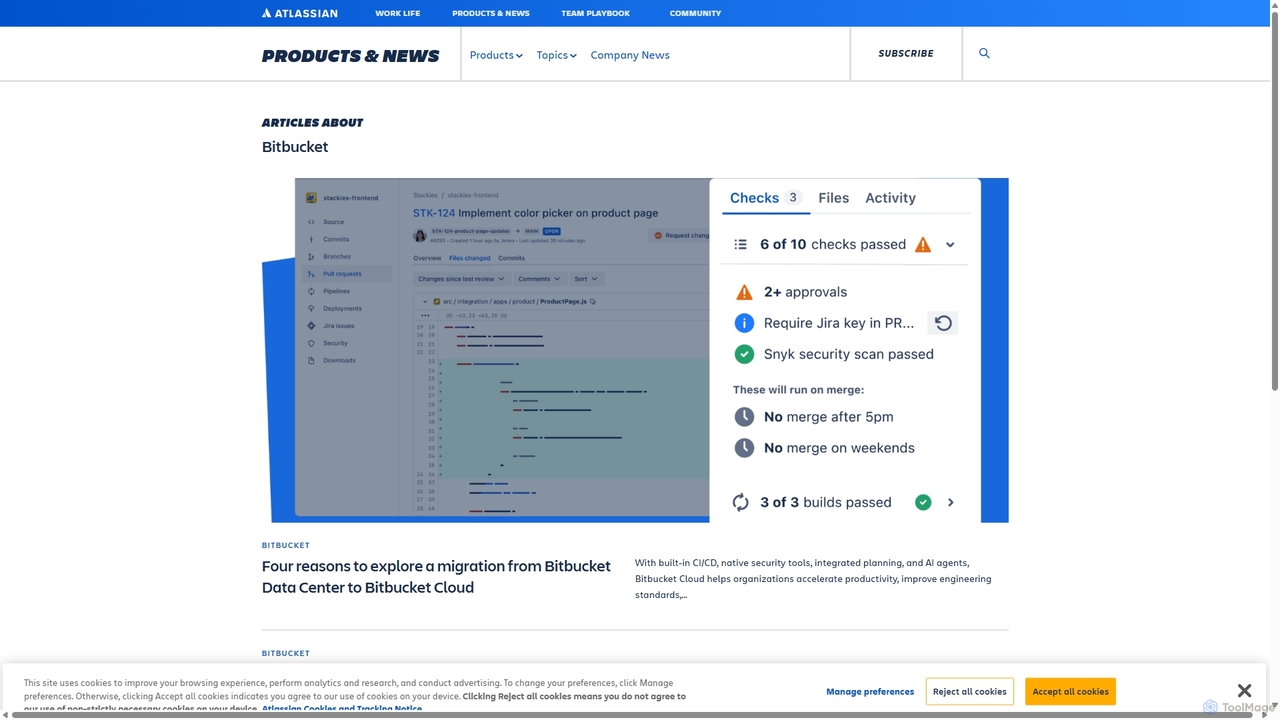Open the search magnifier icon
Image resolution: width=1280 pixels, height=720 pixels.
tap(984, 53)
